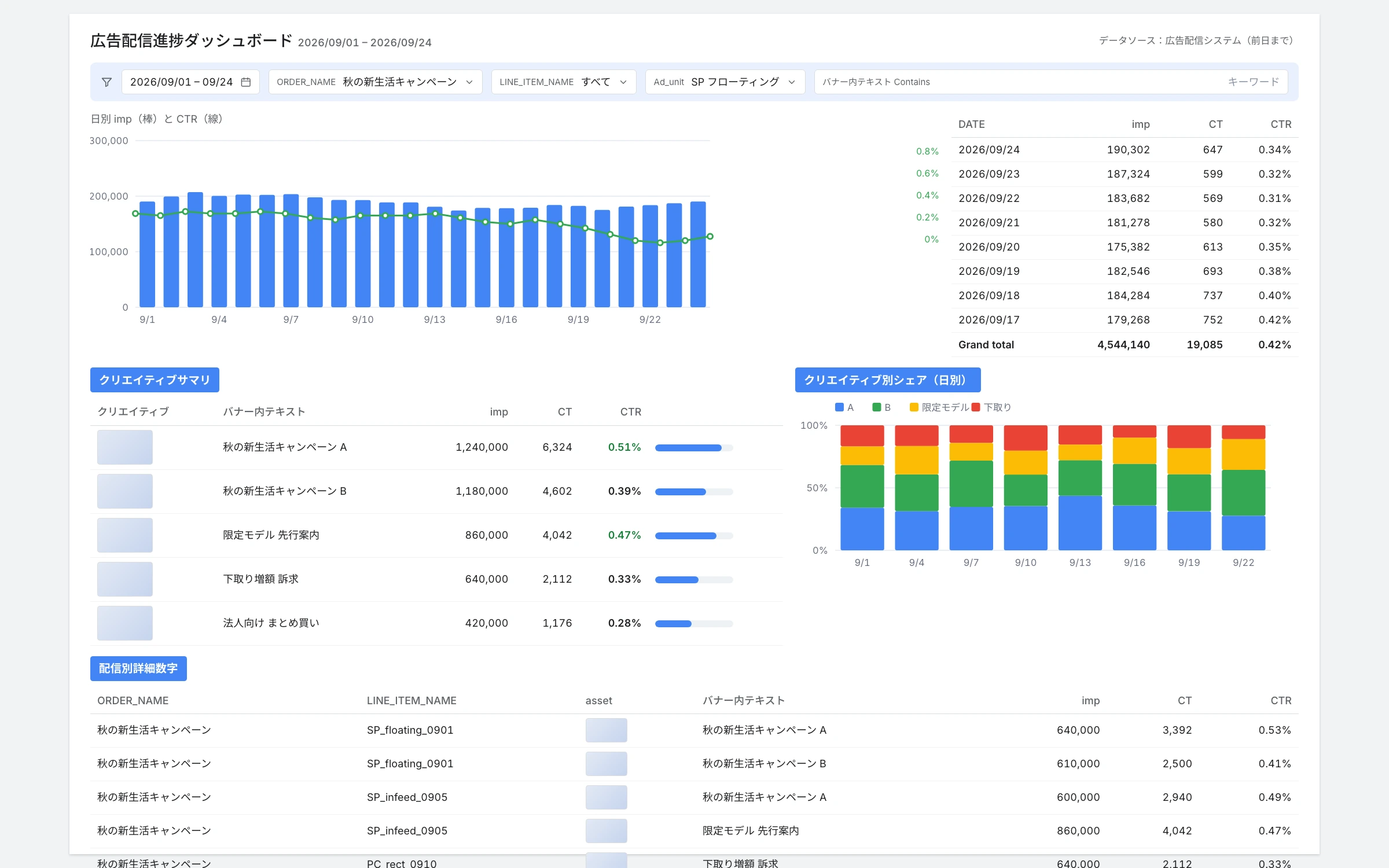Viewport: 1389px width, 868px height.
Task: Sort creative summary by バナー内テキスト header
Action: (264, 412)
